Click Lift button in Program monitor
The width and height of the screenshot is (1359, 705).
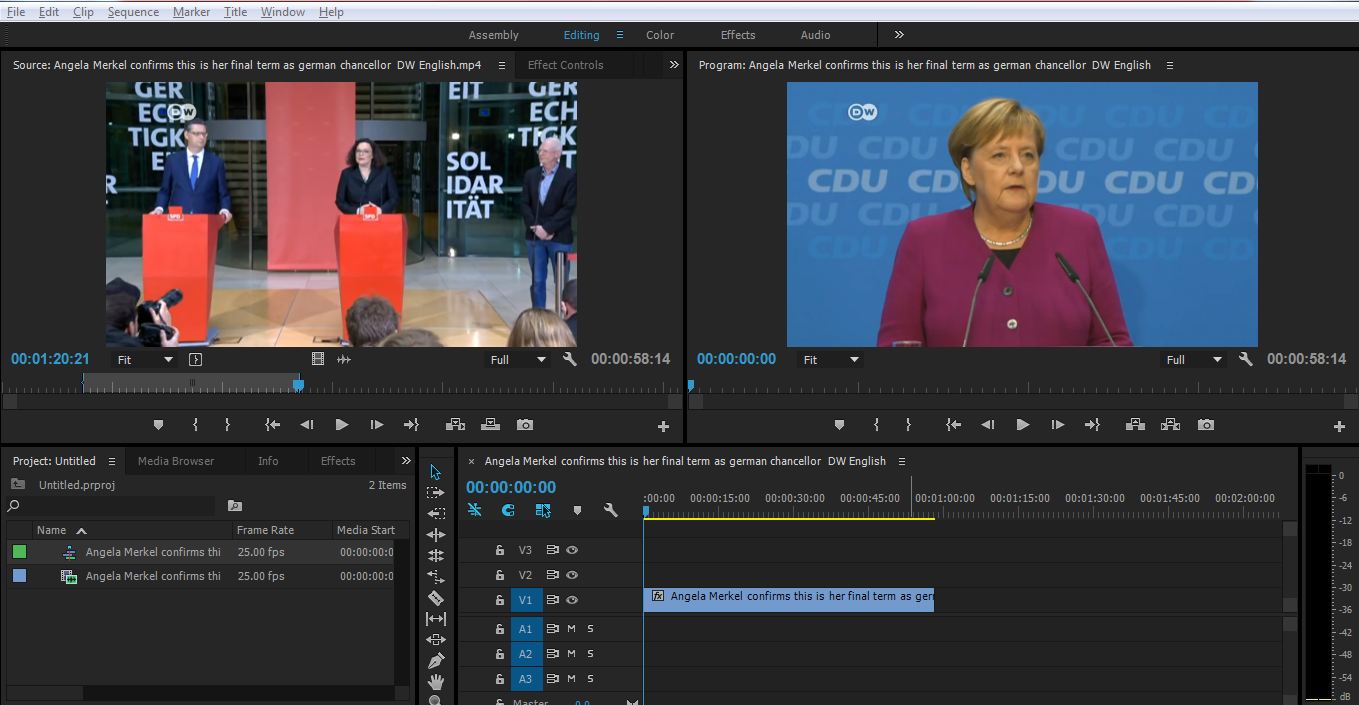coord(1135,424)
